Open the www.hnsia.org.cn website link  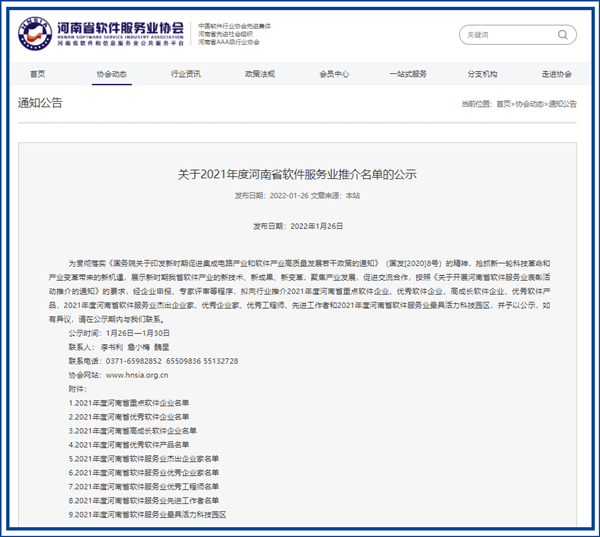point(136,375)
